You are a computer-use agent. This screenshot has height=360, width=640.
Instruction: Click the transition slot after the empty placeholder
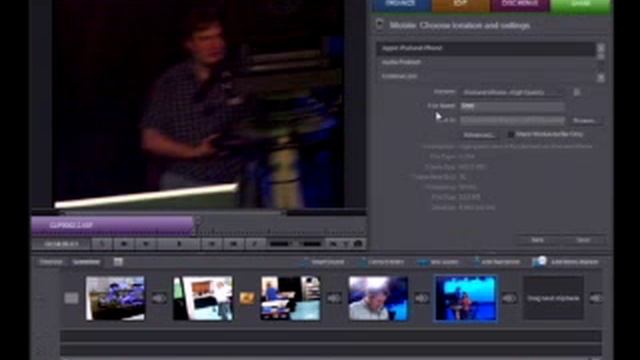point(595,299)
